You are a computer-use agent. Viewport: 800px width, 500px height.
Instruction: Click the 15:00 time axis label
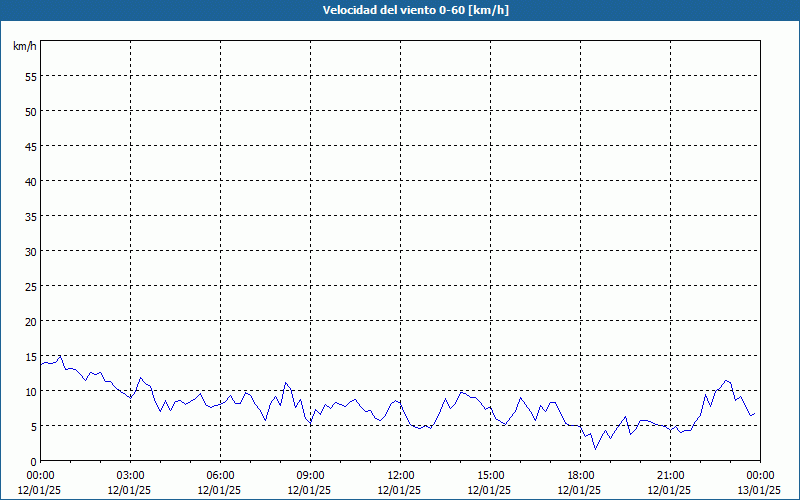click(x=490, y=475)
